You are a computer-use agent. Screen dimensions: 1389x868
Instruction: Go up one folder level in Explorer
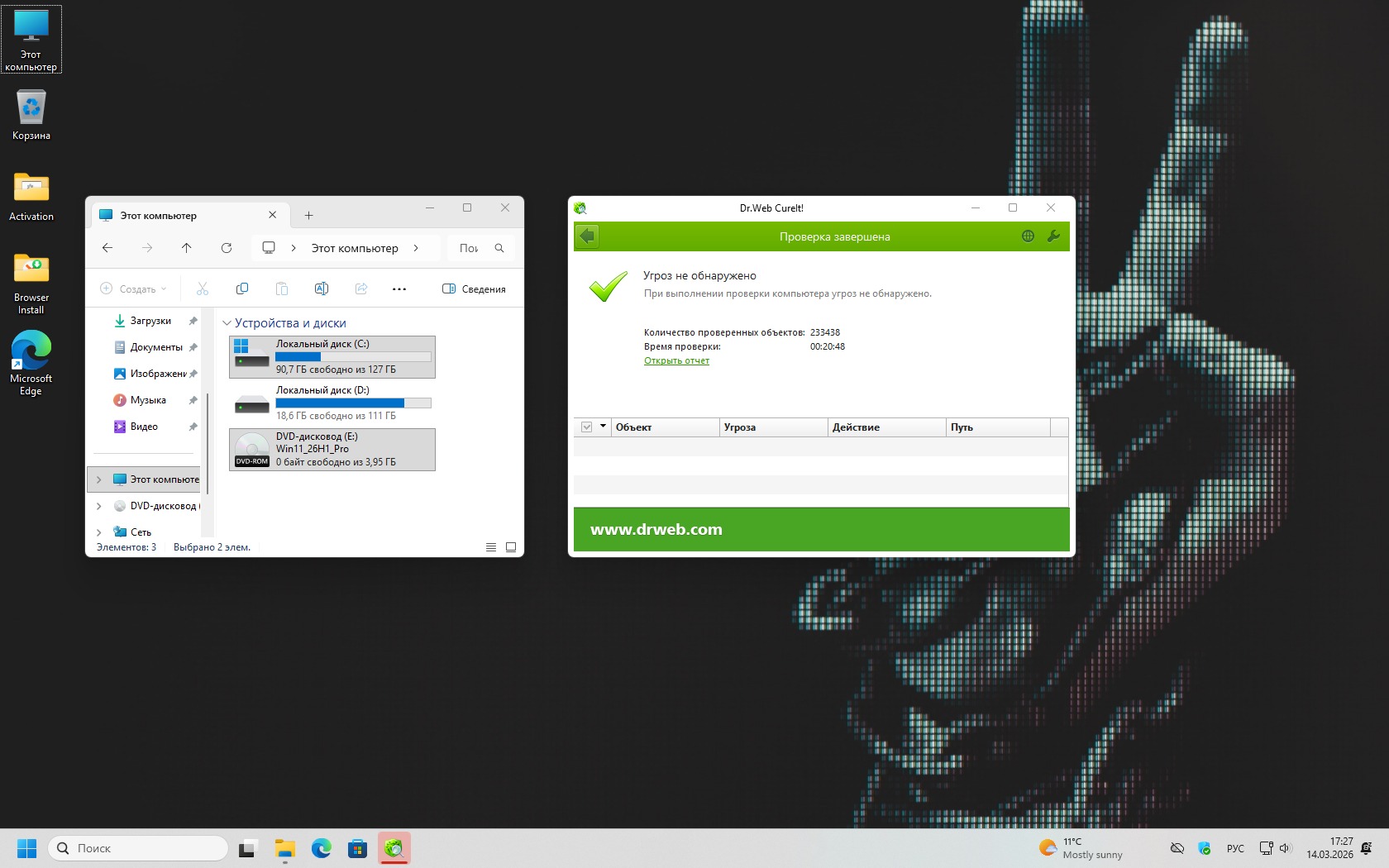pos(187,248)
